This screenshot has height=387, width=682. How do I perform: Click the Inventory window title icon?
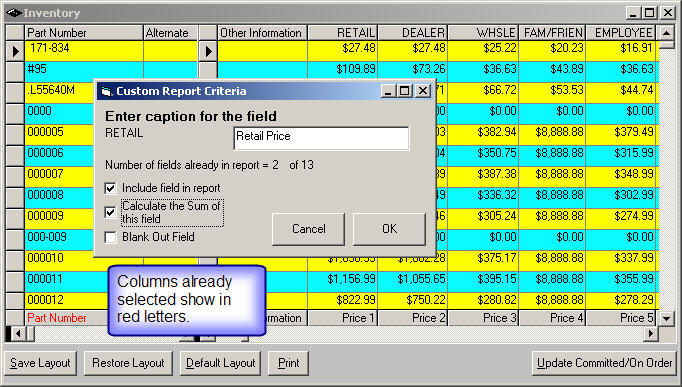click(x=14, y=13)
